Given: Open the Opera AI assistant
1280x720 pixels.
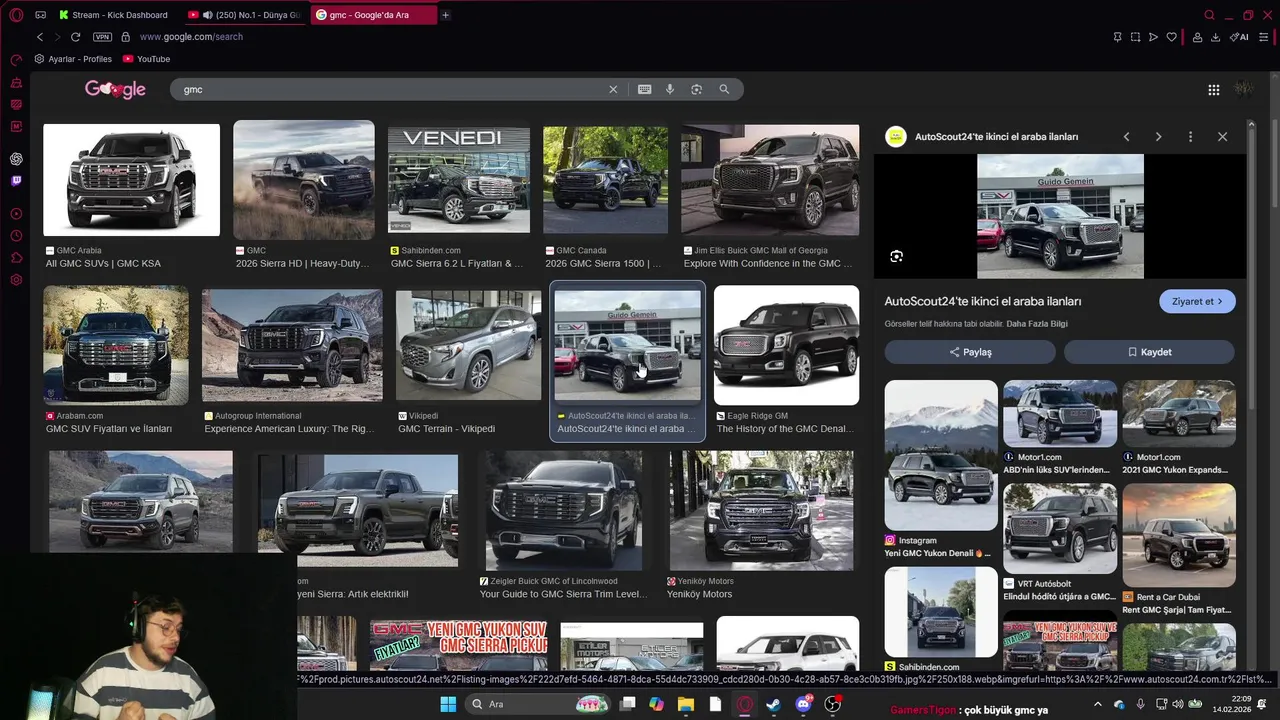Looking at the screenshot, I should (1239, 37).
